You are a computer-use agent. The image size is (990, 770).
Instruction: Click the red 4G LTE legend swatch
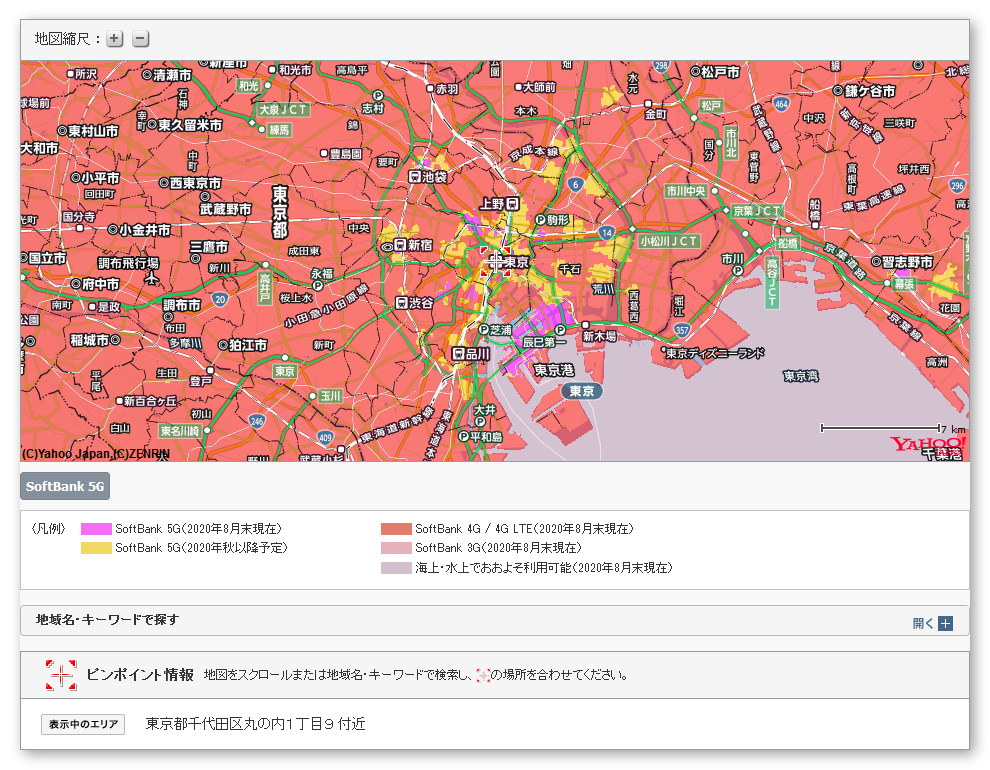coord(397,529)
